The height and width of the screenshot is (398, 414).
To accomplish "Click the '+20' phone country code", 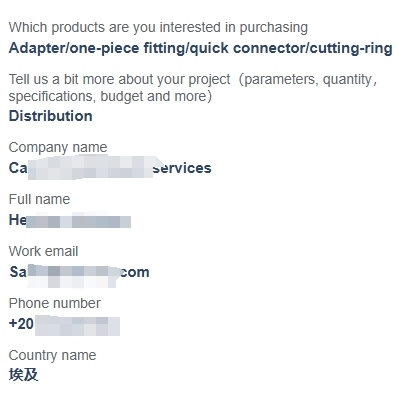I will 21,324.
